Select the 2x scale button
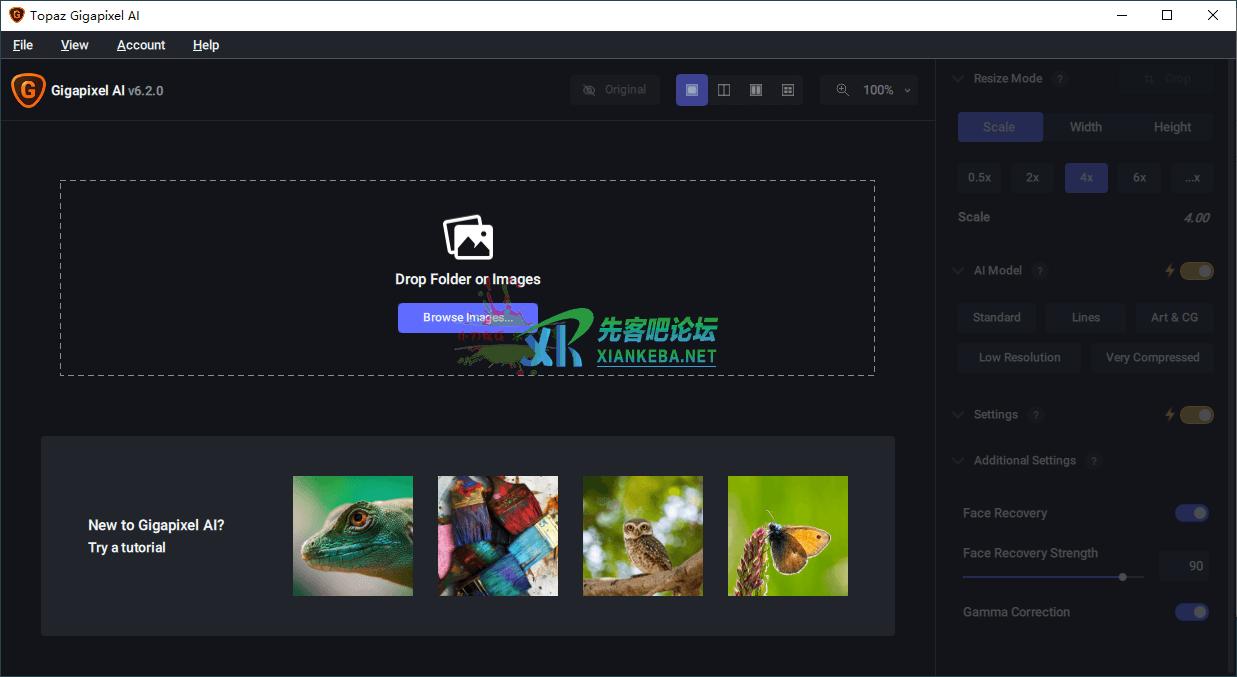The height and width of the screenshot is (677, 1237). [x=1032, y=177]
